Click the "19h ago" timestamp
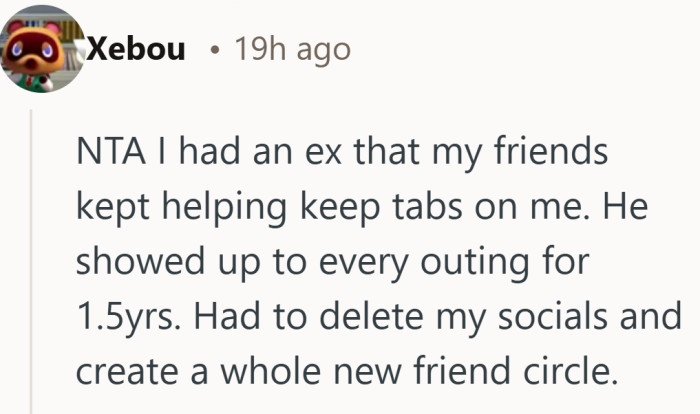 point(292,49)
